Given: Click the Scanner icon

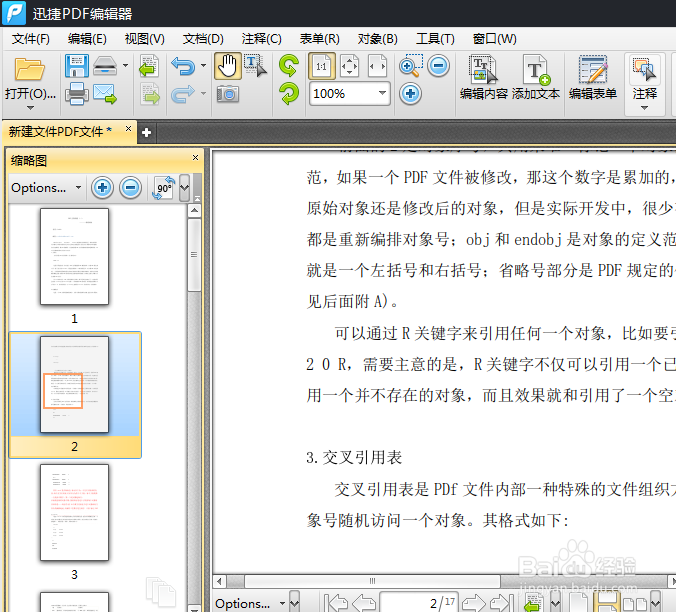Looking at the screenshot, I should click(x=105, y=66).
